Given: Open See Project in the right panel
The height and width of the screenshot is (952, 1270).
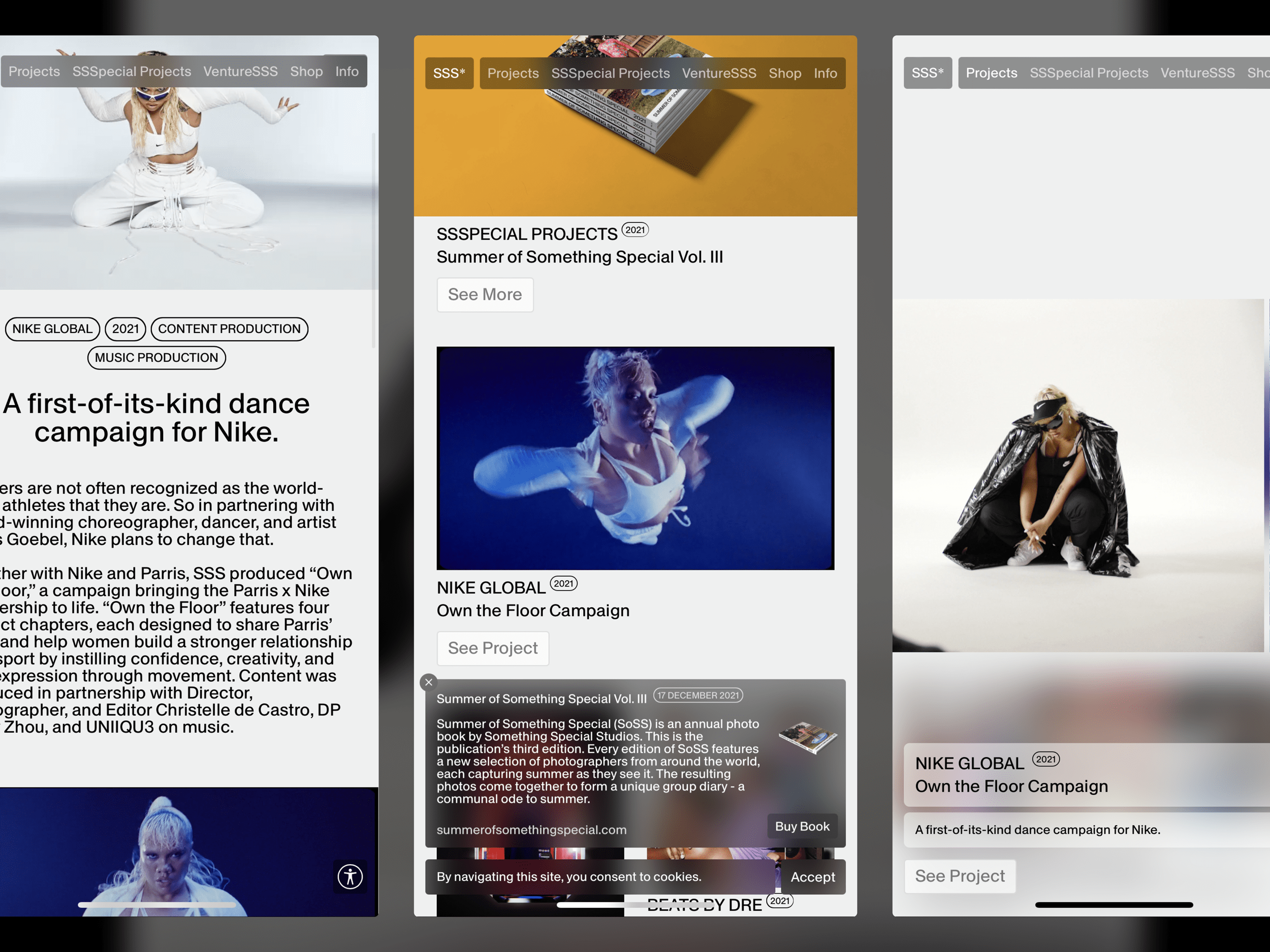Looking at the screenshot, I should [x=960, y=876].
